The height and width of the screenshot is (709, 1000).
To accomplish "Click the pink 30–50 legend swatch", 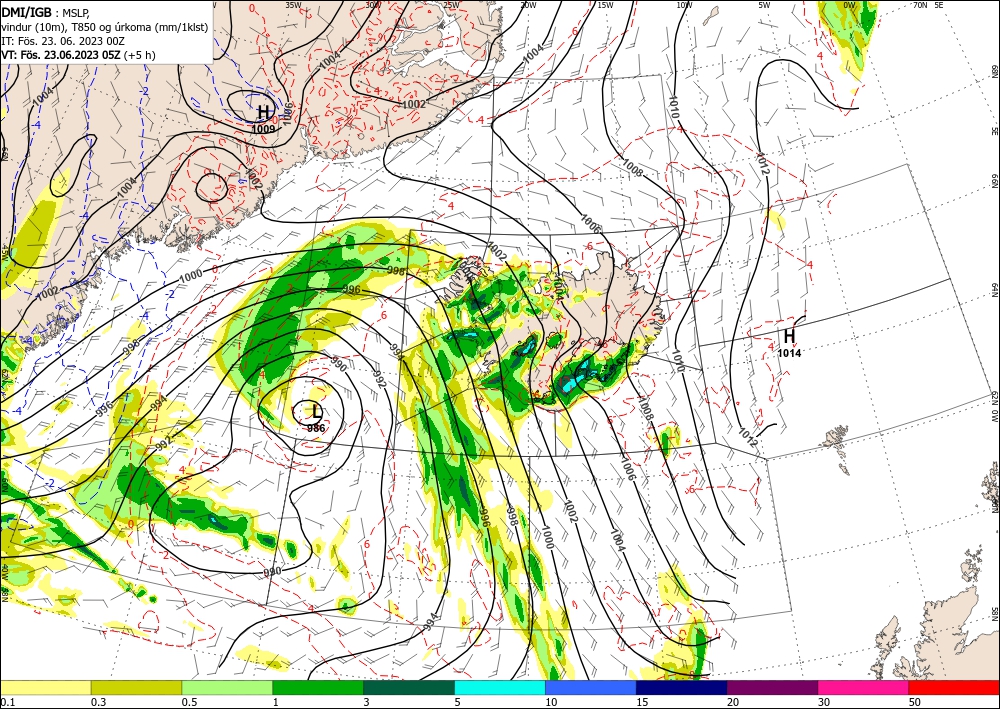I will 864,687.
